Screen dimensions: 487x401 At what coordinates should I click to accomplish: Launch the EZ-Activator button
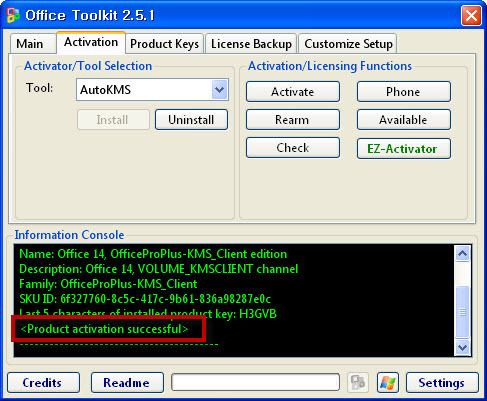pyautogui.click(x=404, y=148)
